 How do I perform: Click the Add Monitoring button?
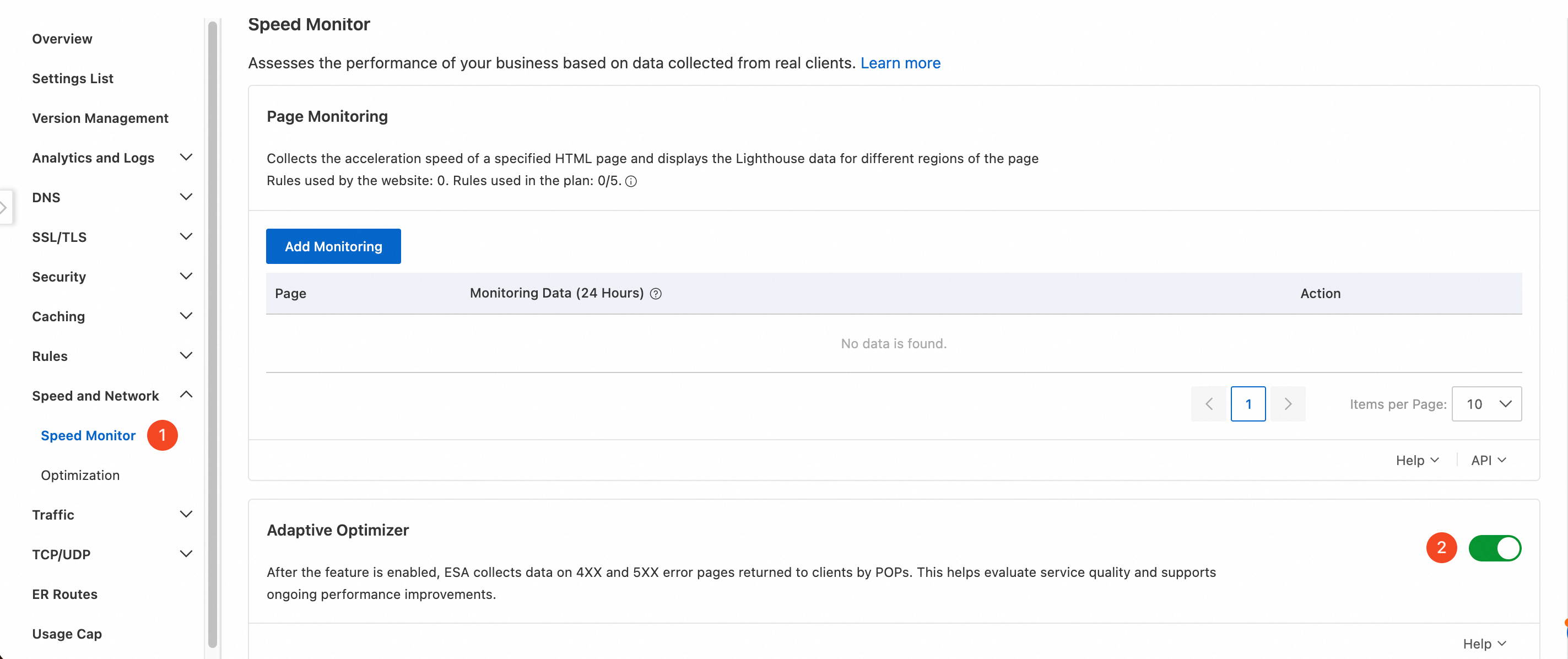[x=333, y=246]
